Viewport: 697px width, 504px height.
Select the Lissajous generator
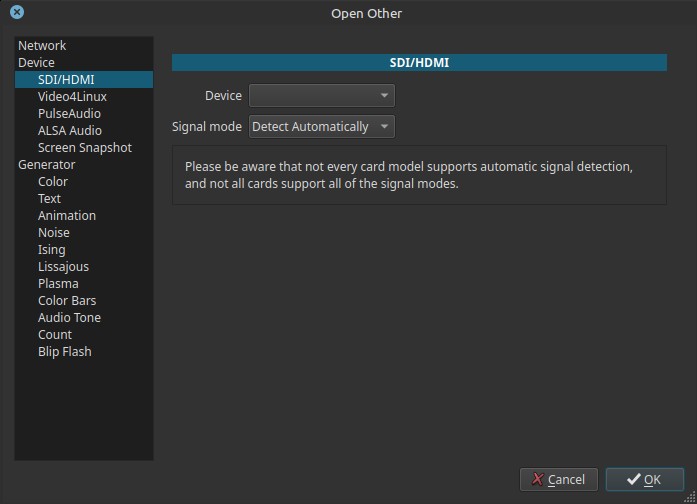pos(63,267)
